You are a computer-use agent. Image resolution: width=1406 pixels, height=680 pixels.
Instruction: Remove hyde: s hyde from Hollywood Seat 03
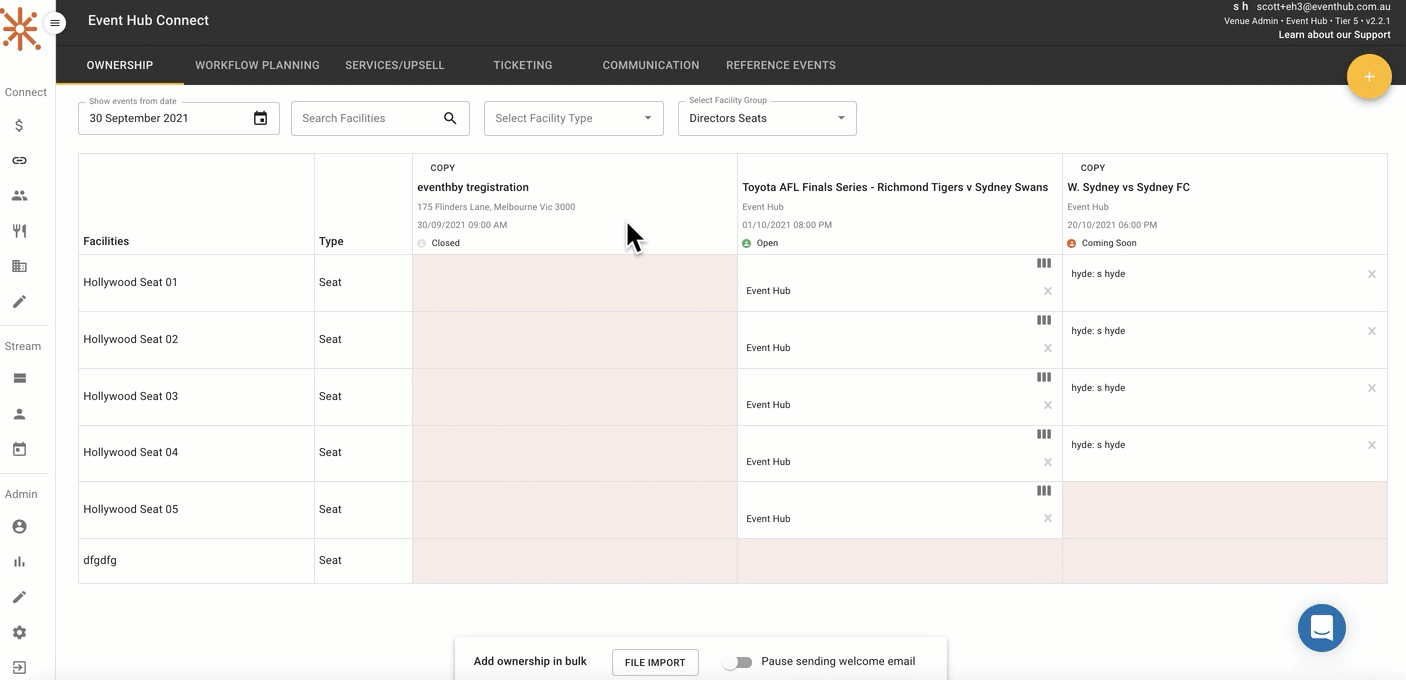pos(1372,388)
